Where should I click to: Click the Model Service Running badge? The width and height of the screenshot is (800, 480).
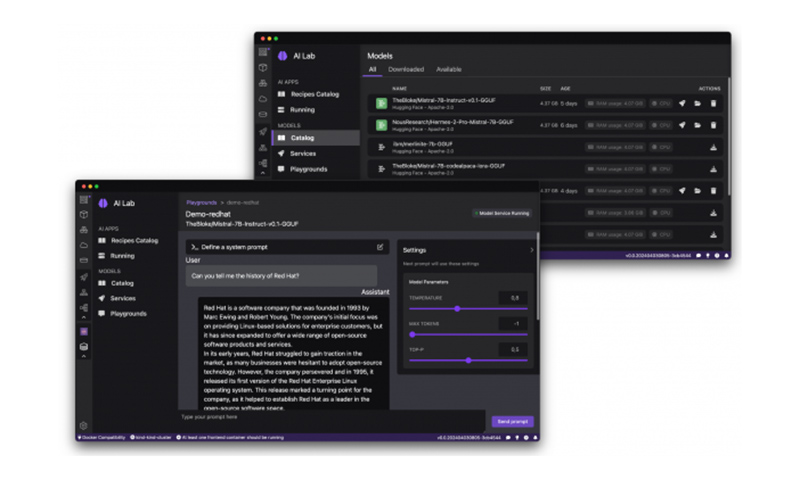(x=502, y=213)
